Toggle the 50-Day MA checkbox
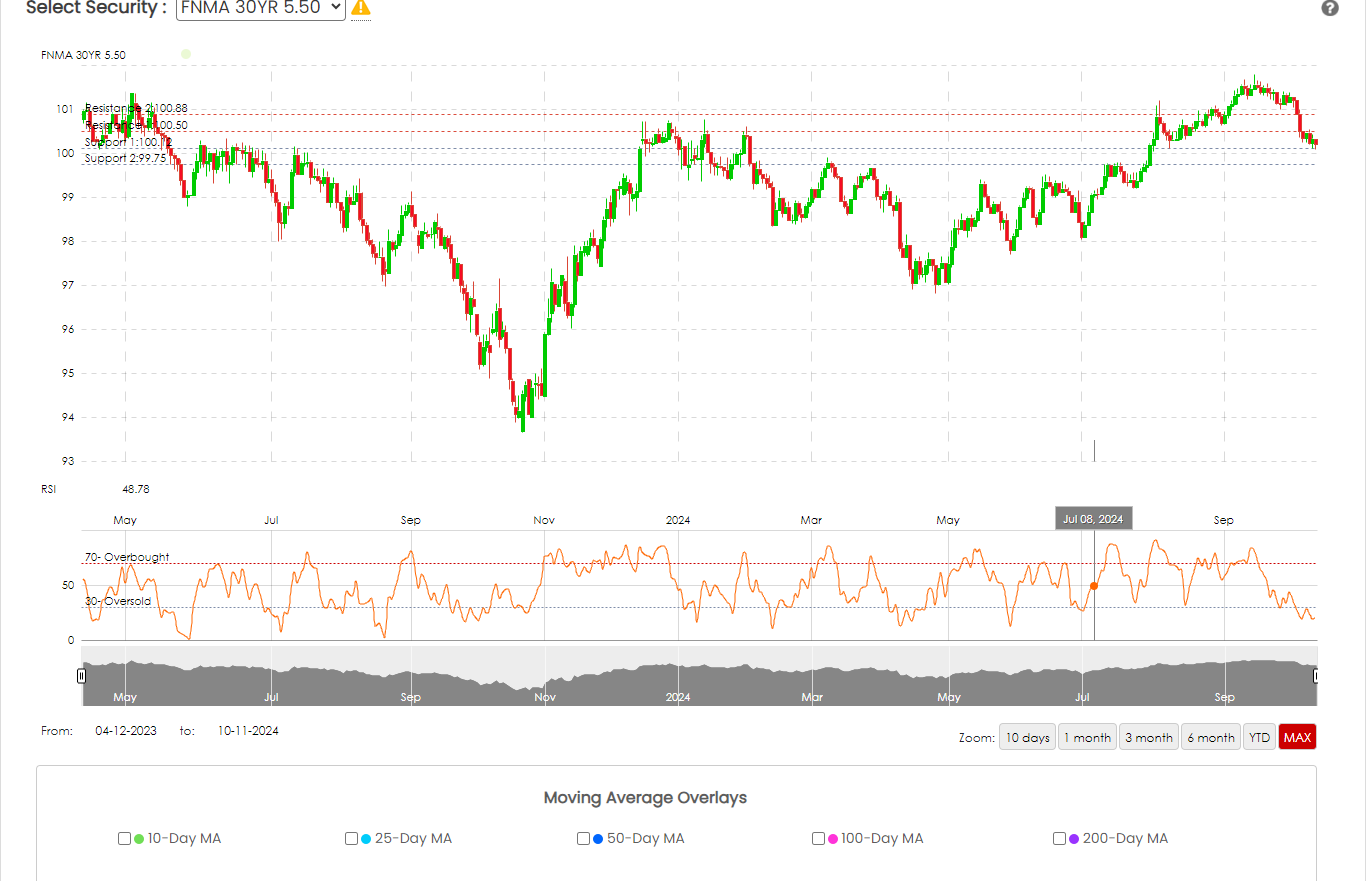Image resolution: width=1366 pixels, height=881 pixels. point(583,839)
